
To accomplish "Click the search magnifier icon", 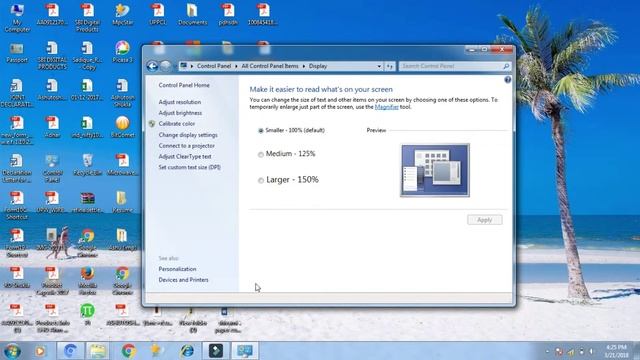I will pyautogui.click(x=506, y=66).
